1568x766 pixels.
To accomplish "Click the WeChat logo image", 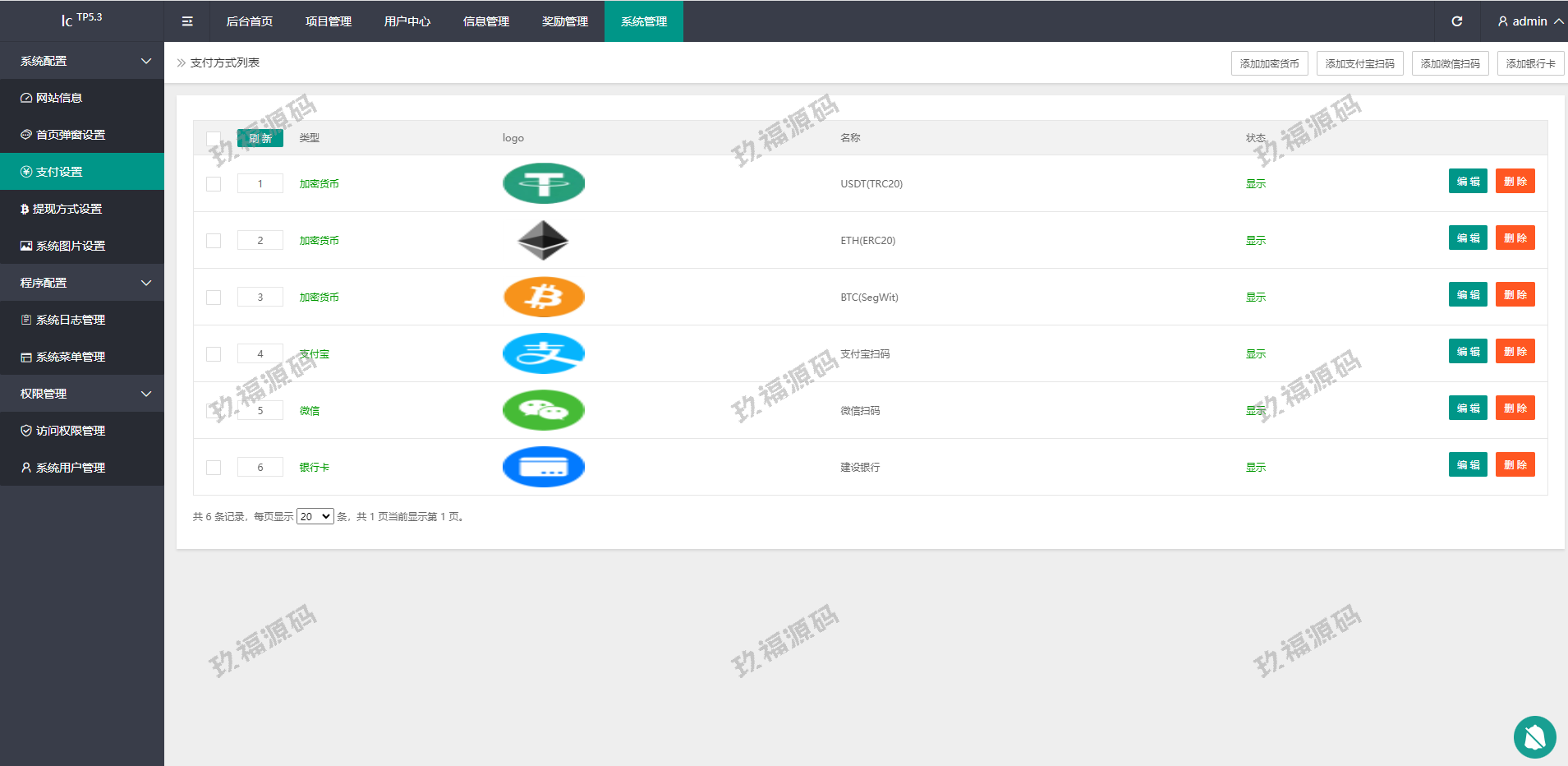I will click(x=543, y=410).
